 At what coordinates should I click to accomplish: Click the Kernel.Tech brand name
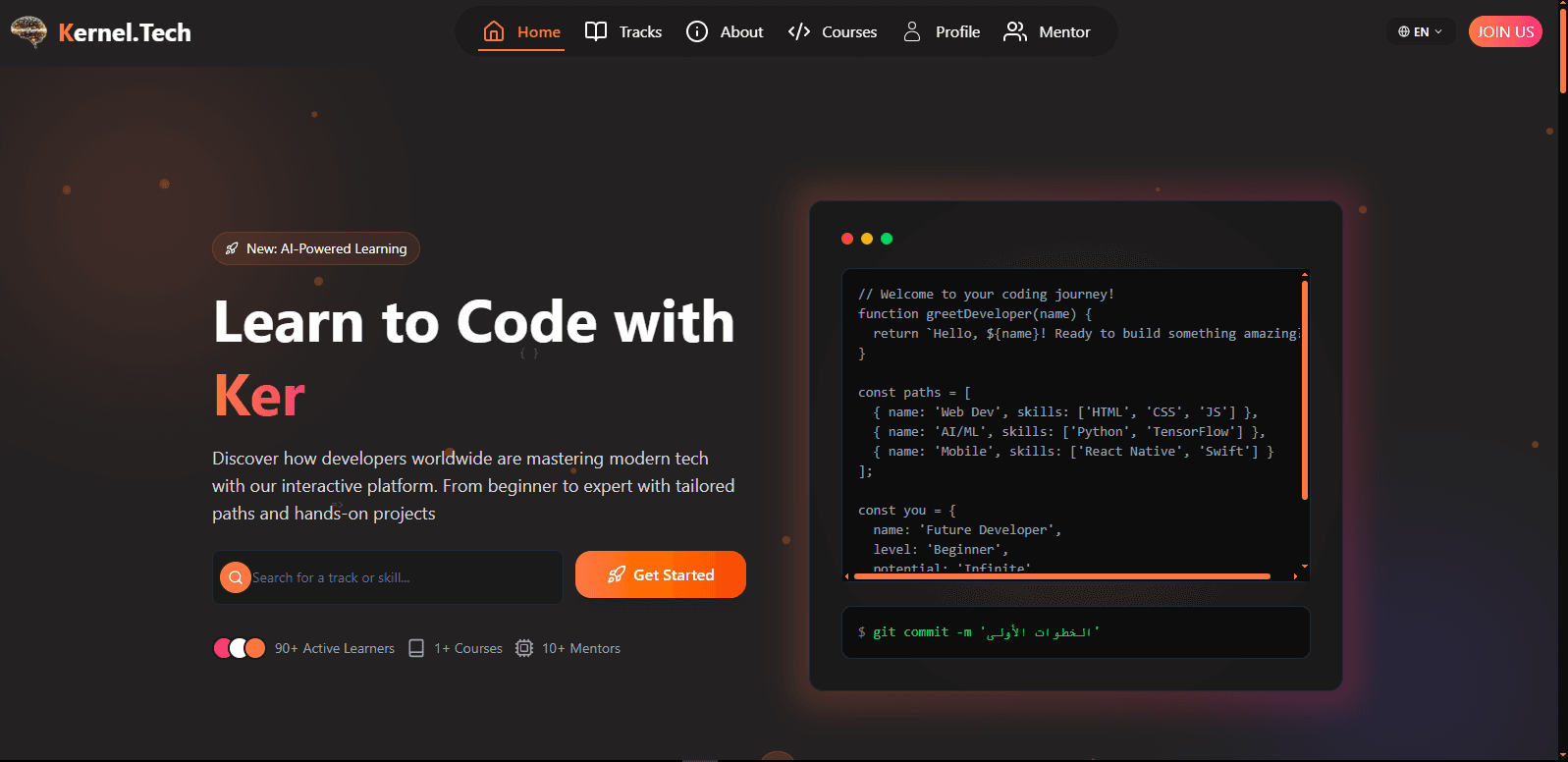pos(125,32)
